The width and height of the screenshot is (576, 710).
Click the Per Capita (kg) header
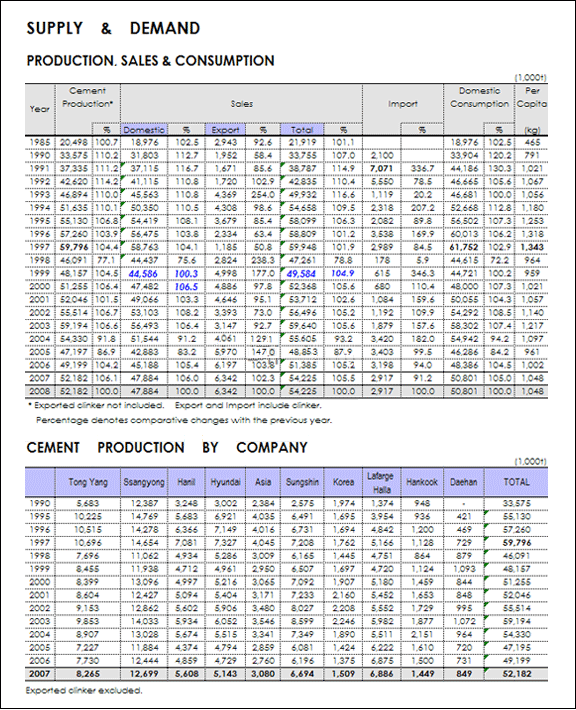[532, 110]
